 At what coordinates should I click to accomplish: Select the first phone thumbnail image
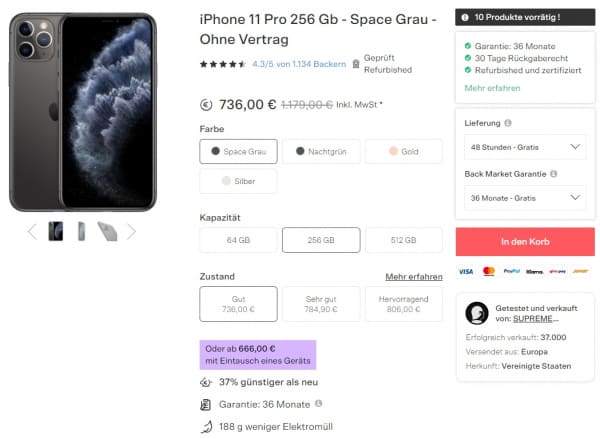pos(56,231)
